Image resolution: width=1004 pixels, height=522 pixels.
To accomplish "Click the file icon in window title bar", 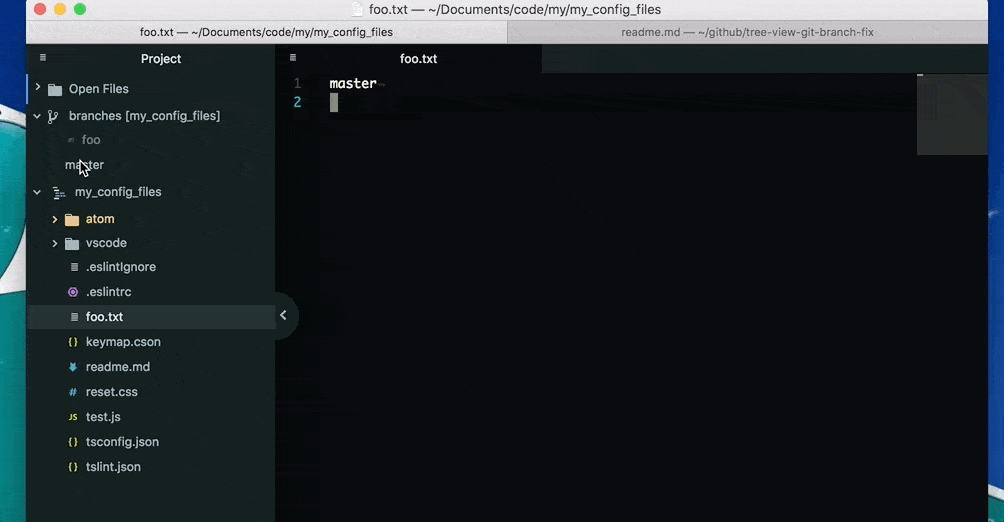I will (x=357, y=10).
